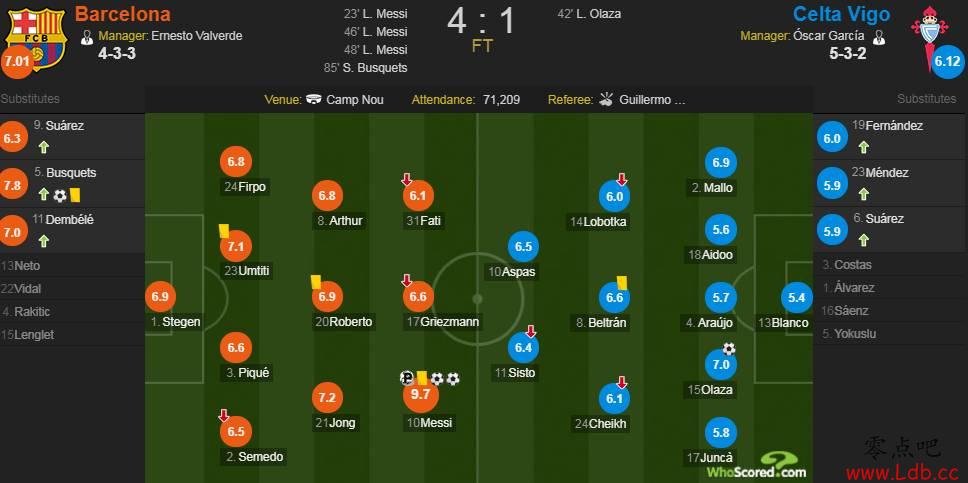Click Busquets' goal icon in substitutes
The width and height of the screenshot is (968, 483).
(60, 196)
